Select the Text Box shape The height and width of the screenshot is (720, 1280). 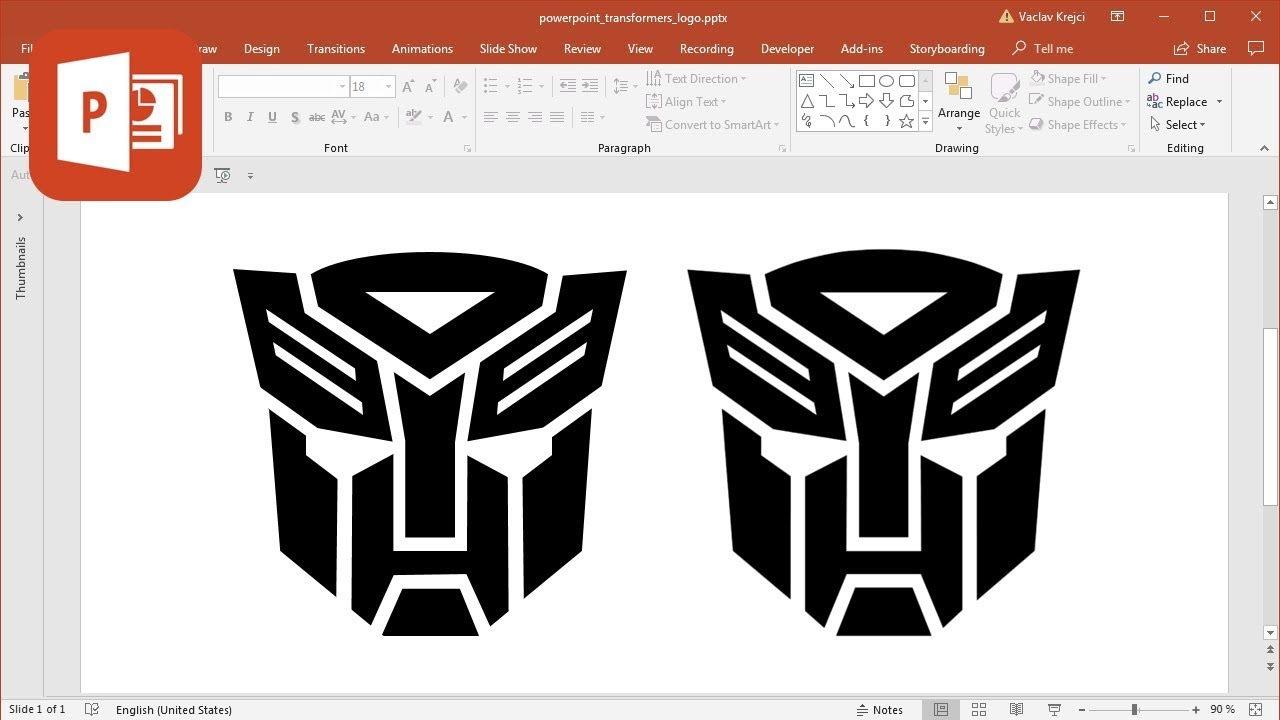click(x=806, y=81)
